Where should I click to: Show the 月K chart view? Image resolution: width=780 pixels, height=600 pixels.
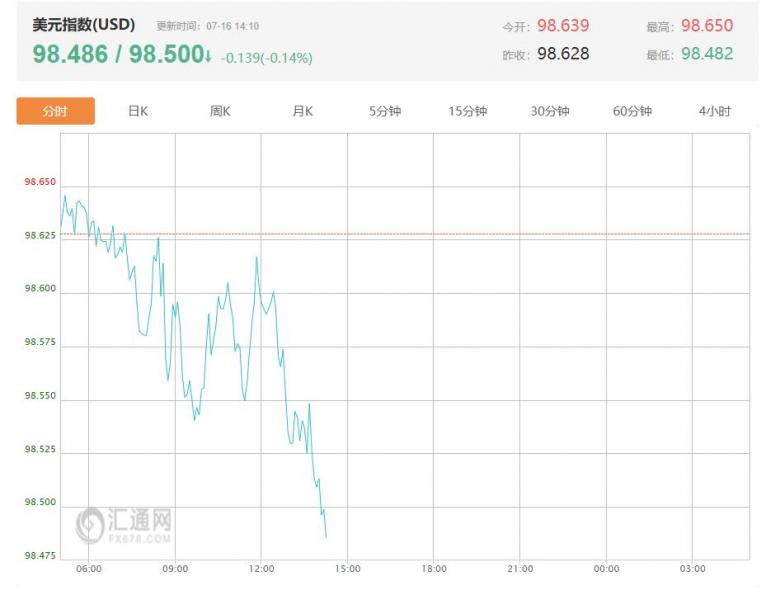pyautogui.click(x=302, y=111)
